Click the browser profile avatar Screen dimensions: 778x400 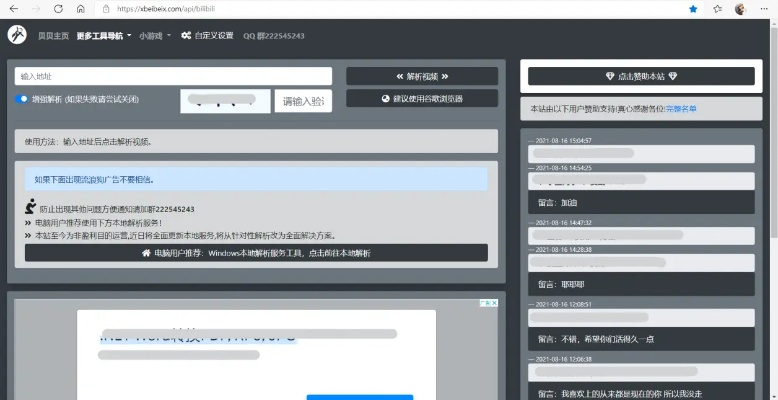741,8
